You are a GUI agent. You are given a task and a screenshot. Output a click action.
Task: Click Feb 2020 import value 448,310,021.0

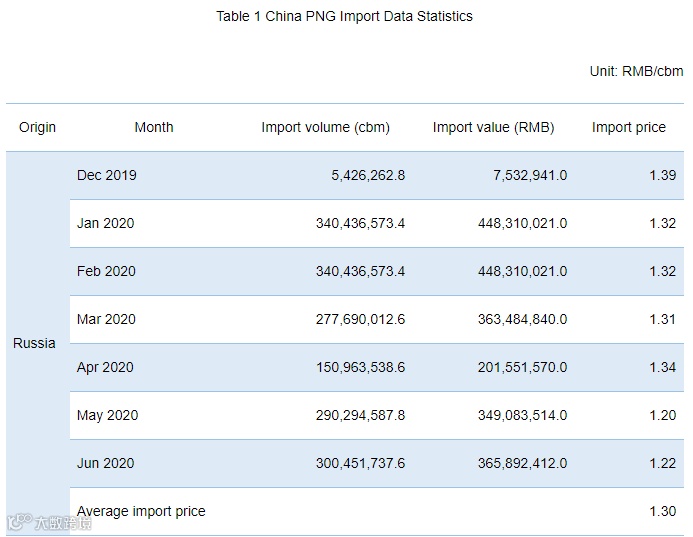click(x=522, y=271)
